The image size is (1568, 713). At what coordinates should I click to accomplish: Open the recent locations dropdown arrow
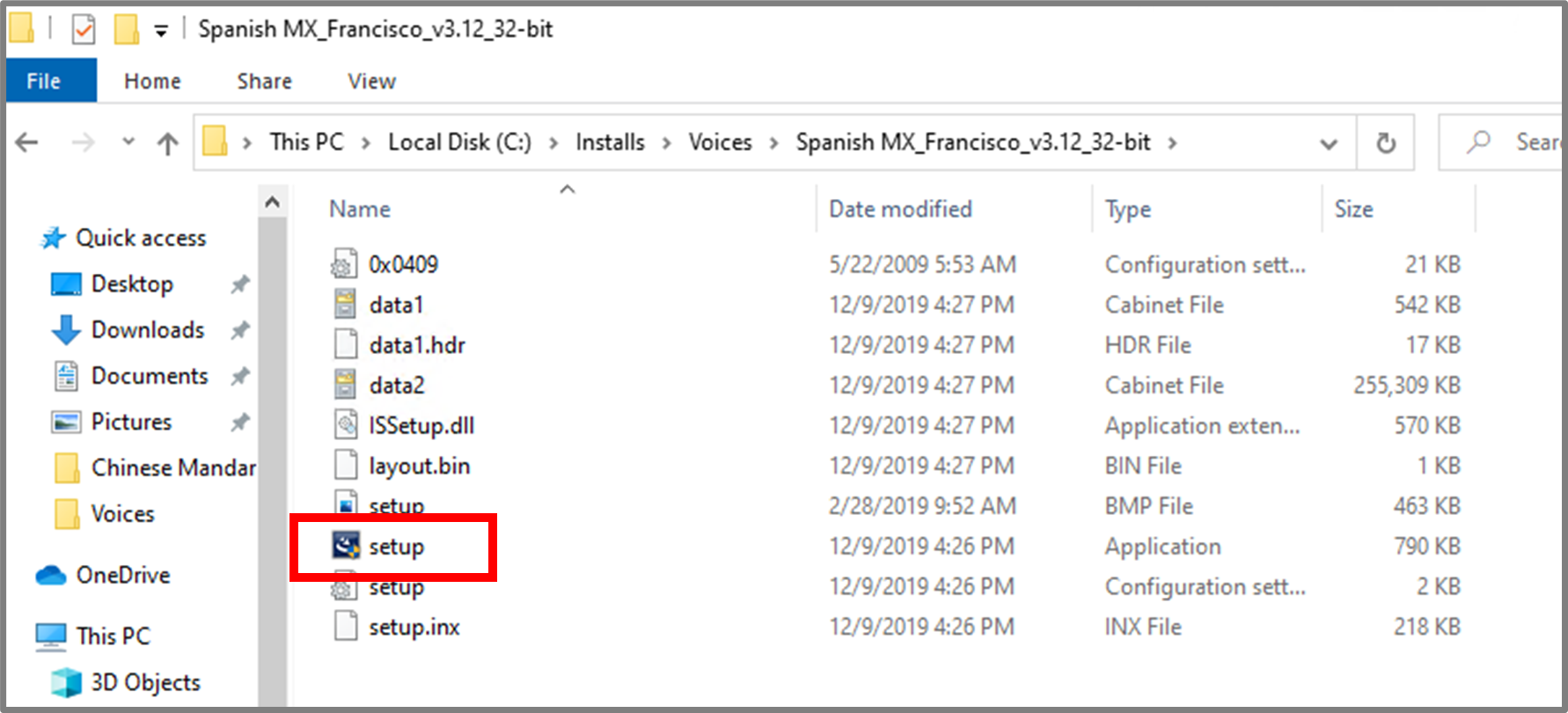tap(128, 142)
